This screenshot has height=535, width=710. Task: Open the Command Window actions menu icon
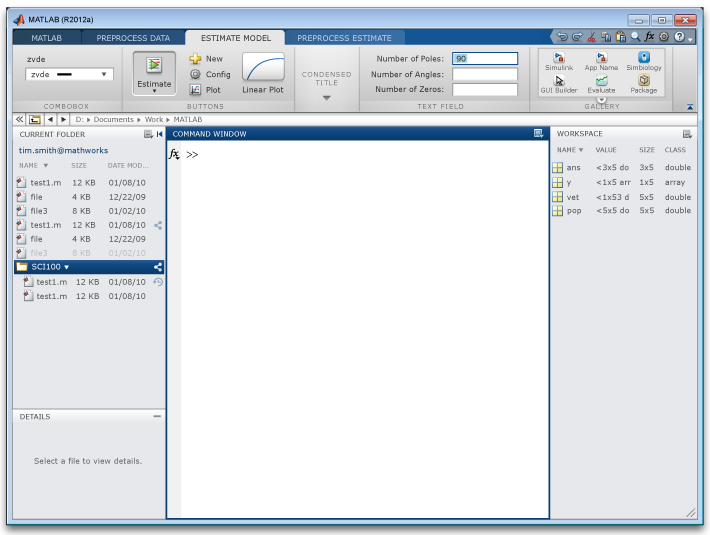point(538,134)
